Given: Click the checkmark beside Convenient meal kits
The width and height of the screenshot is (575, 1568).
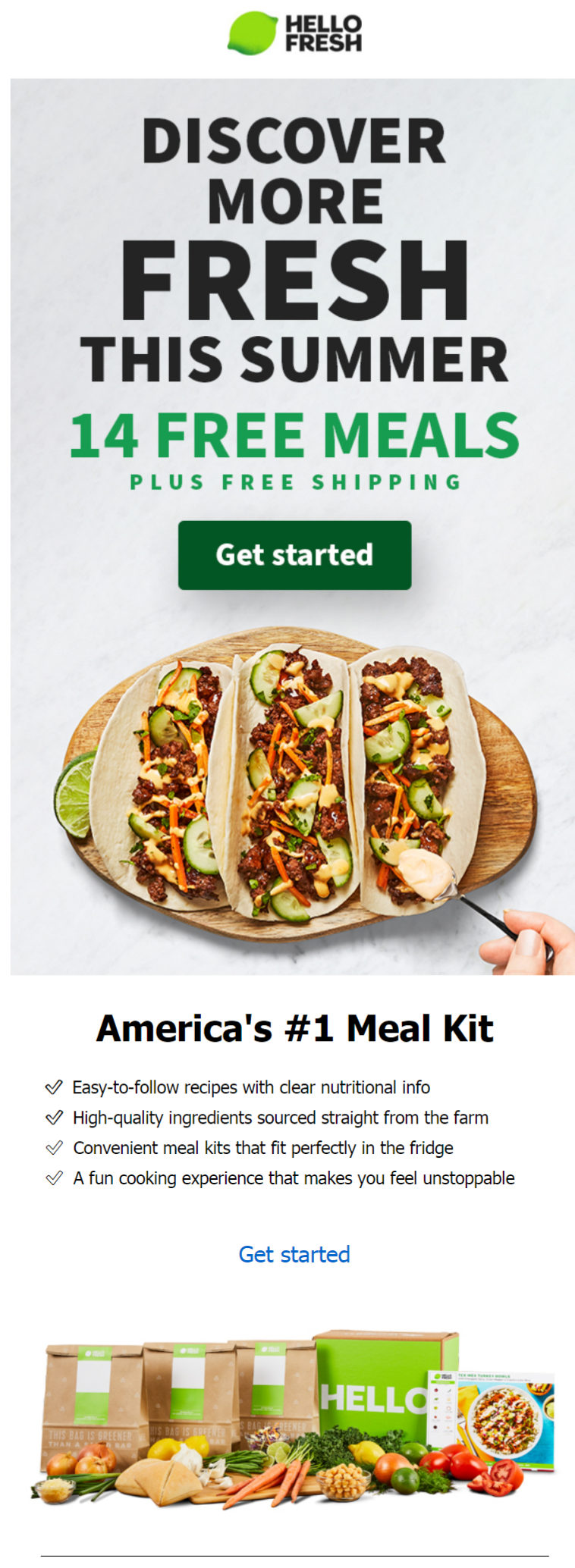Looking at the screenshot, I should tap(54, 1148).
